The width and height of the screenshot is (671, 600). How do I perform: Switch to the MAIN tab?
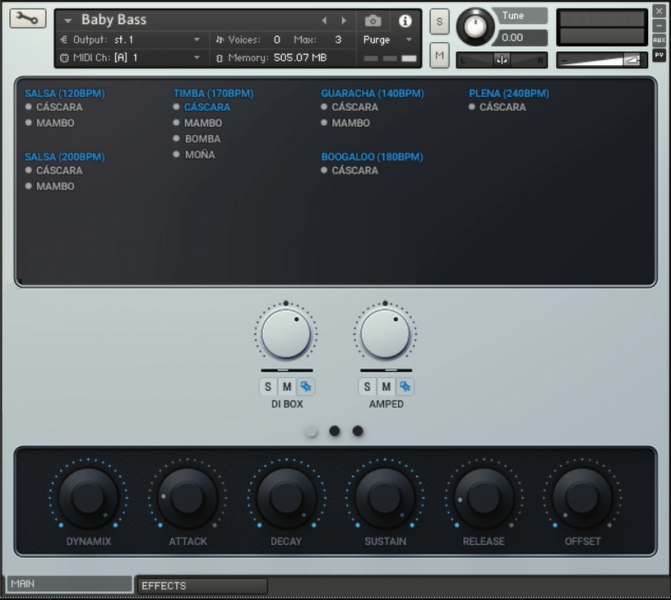pos(68,583)
